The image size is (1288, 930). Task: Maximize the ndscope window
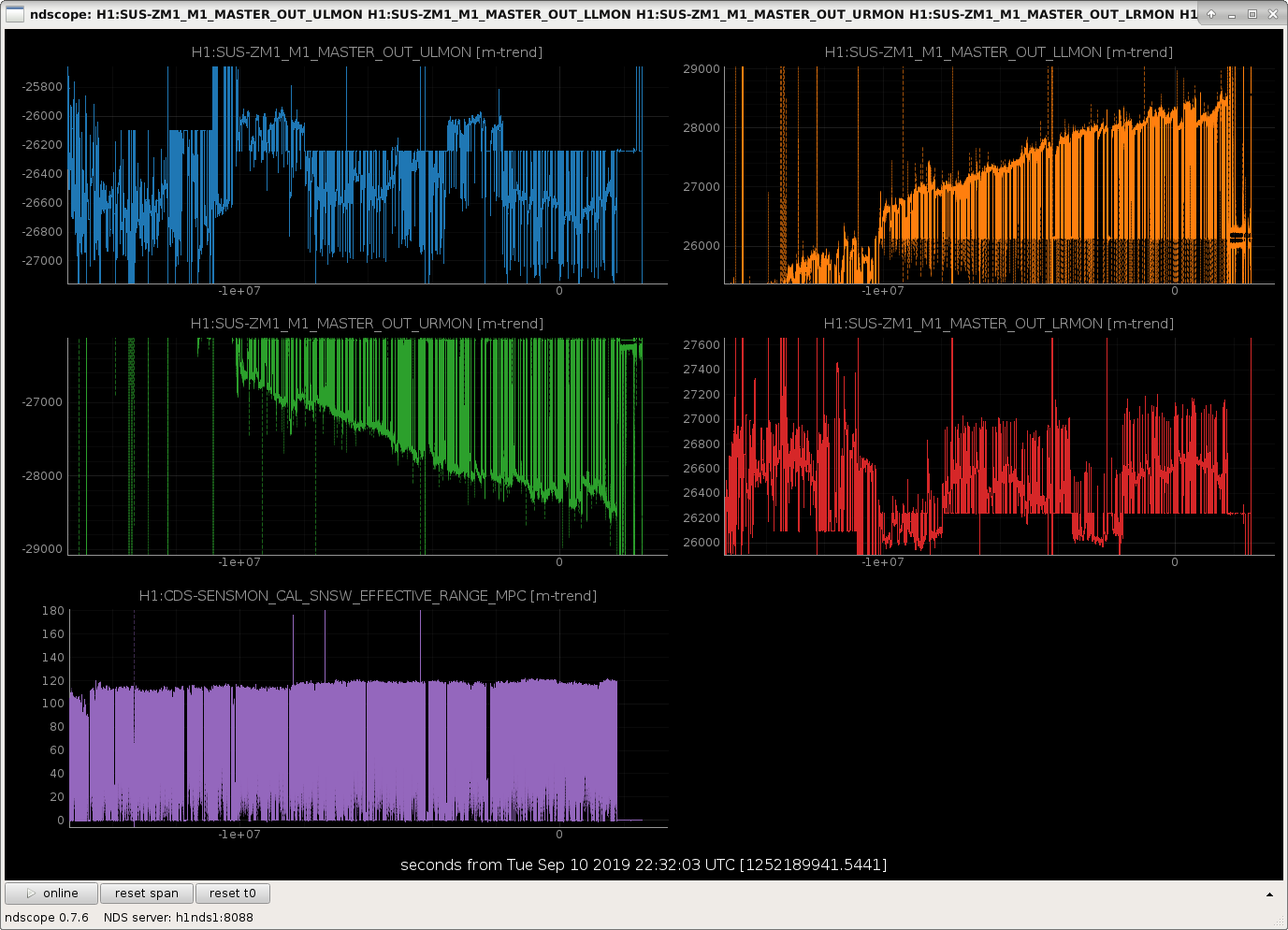1252,14
